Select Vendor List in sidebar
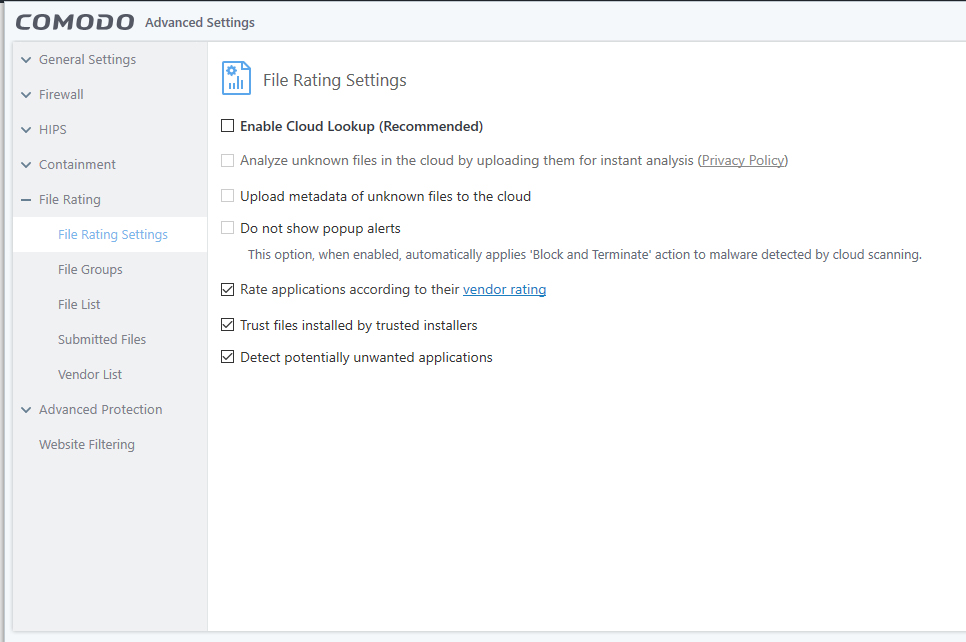The height and width of the screenshot is (642, 966). 90,374
